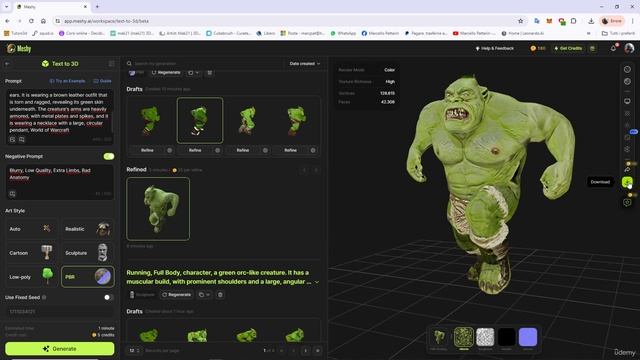Click the browser home icon

[43, 21]
